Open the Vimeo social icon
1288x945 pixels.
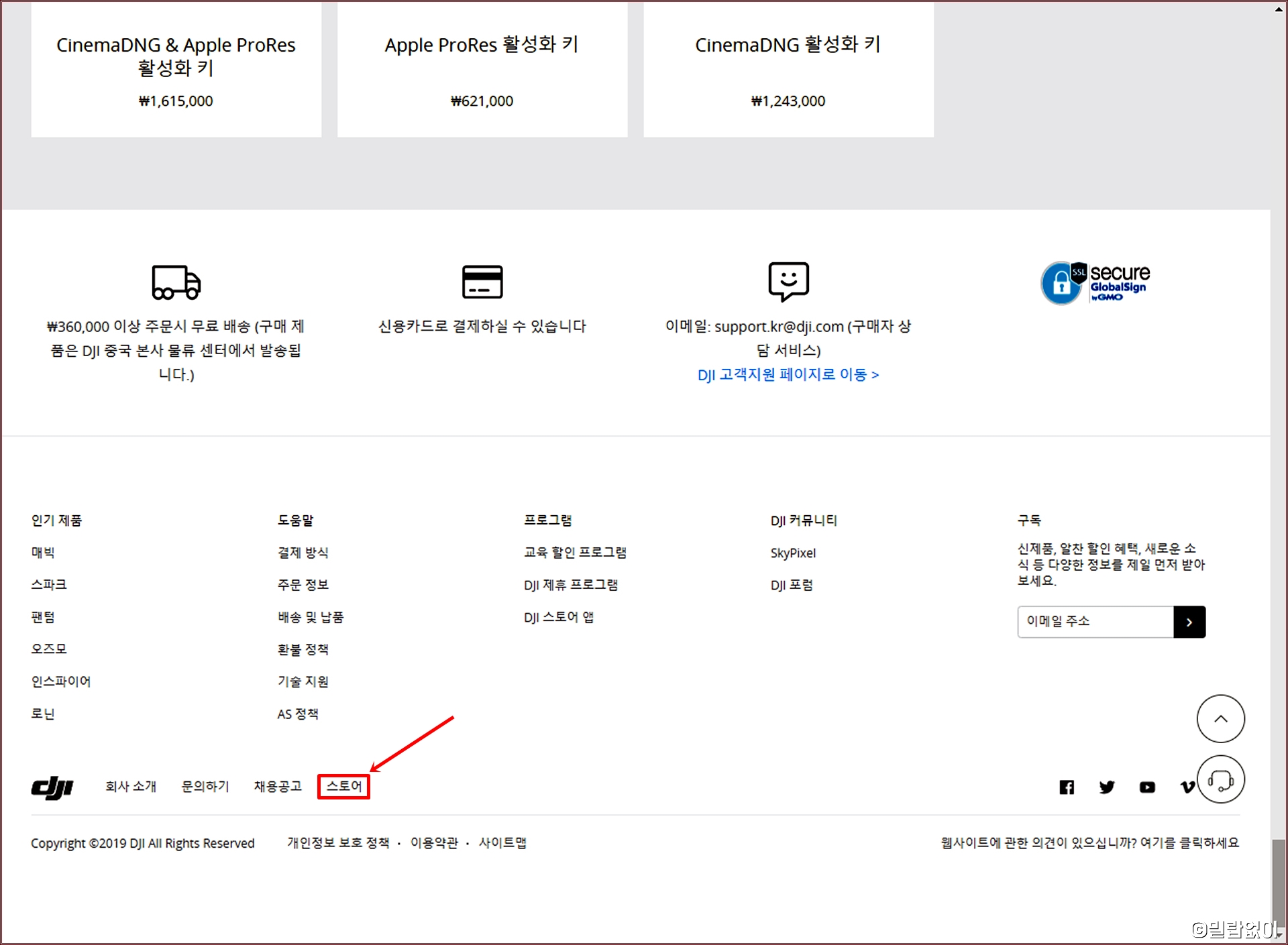click(1186, 787)
